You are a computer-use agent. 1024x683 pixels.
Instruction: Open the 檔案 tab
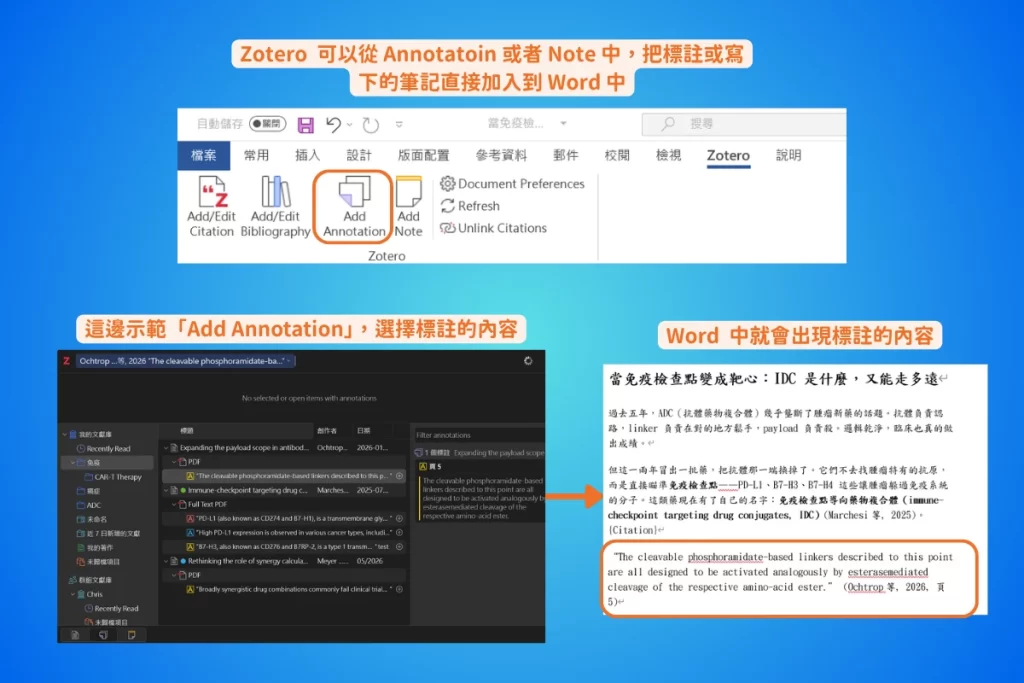tap(203, 155)
